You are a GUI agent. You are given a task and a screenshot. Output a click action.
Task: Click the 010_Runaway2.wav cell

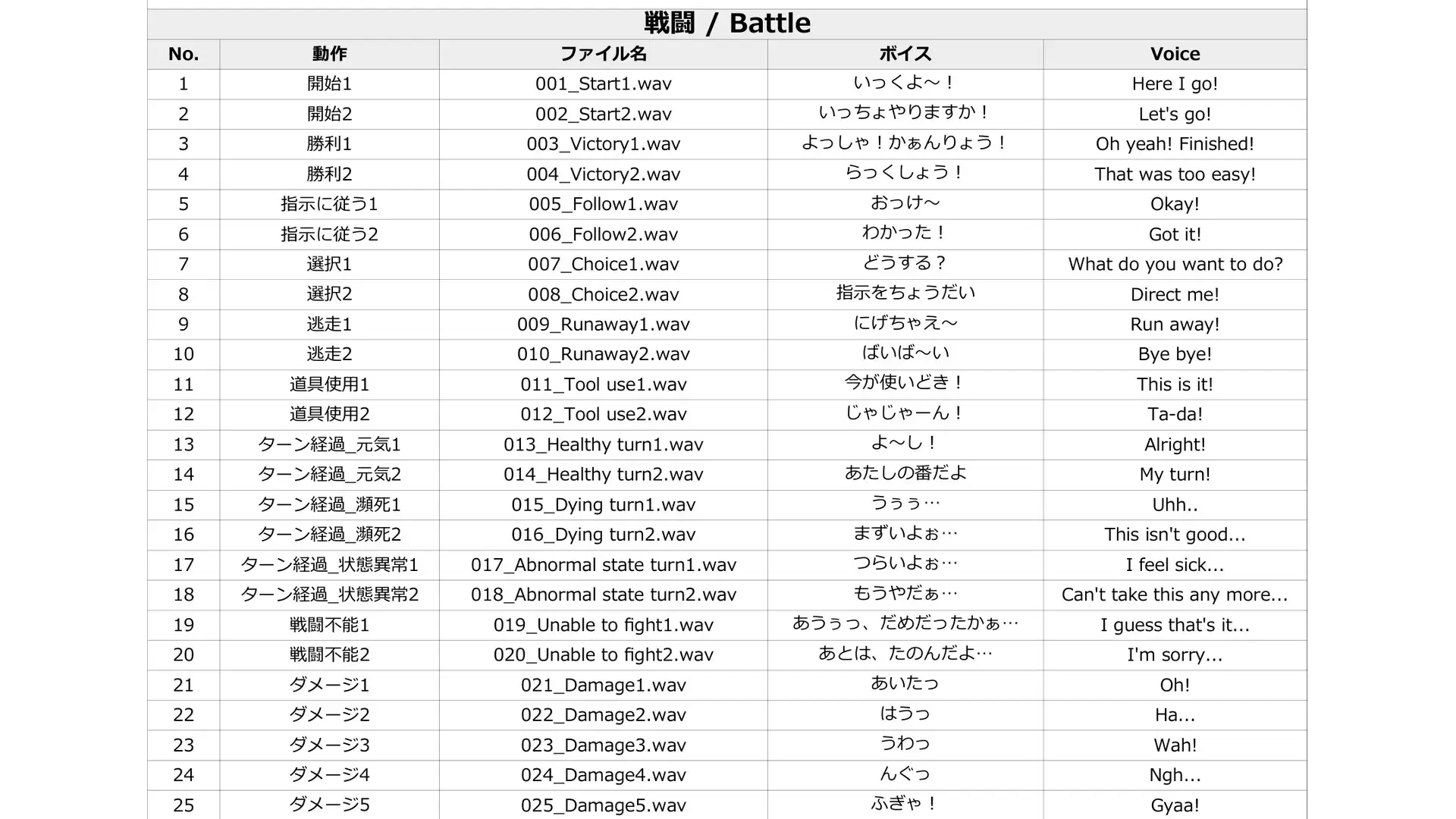pos(603,354)
